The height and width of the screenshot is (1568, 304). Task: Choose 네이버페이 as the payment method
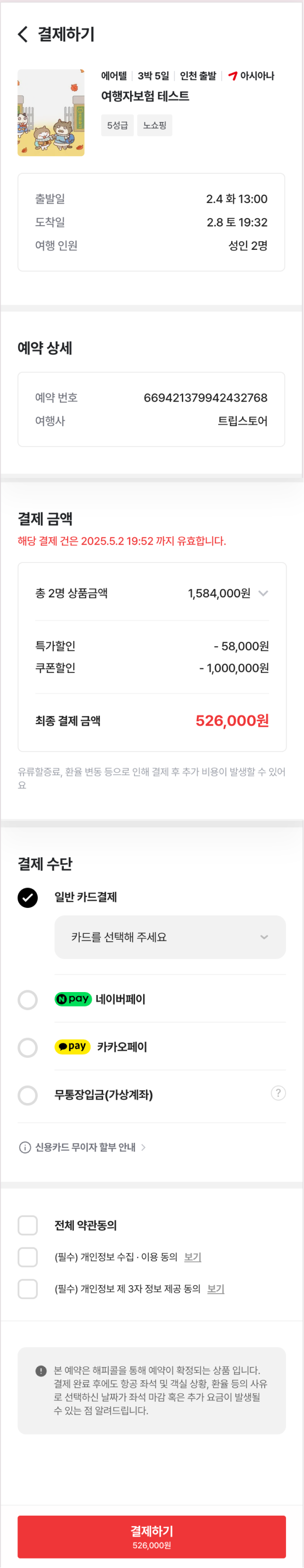coord(27,1000)
